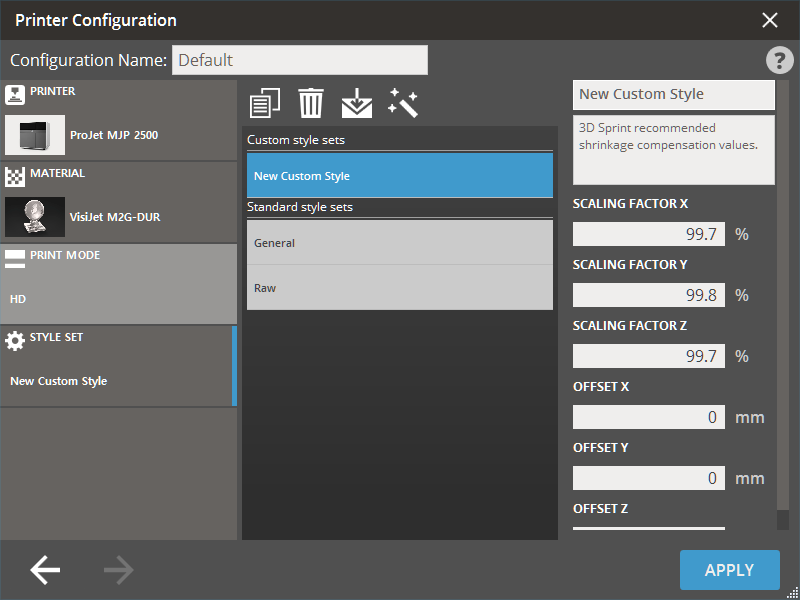Go back using the left arrow

tap(45, 570)
